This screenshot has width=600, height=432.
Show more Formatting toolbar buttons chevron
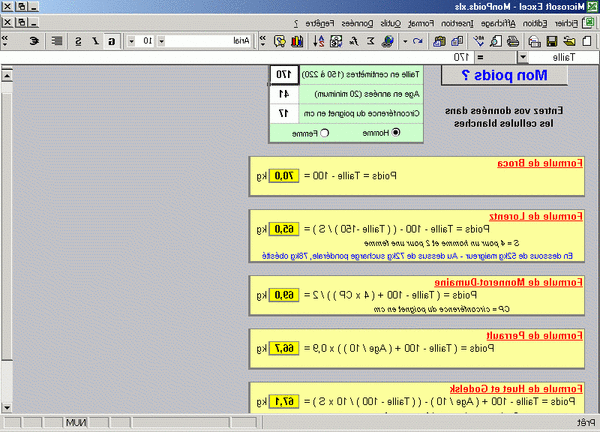tap(5, 41)
